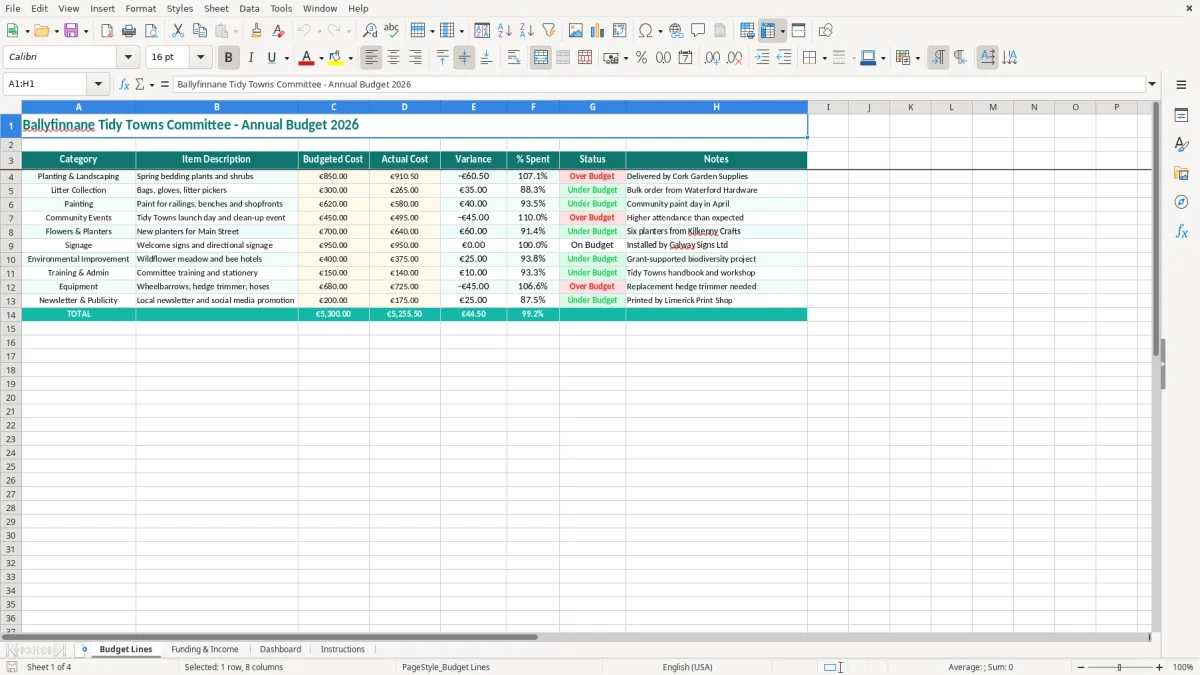
Task: Open Borders dropdown arrow
Action: (824, 58)
